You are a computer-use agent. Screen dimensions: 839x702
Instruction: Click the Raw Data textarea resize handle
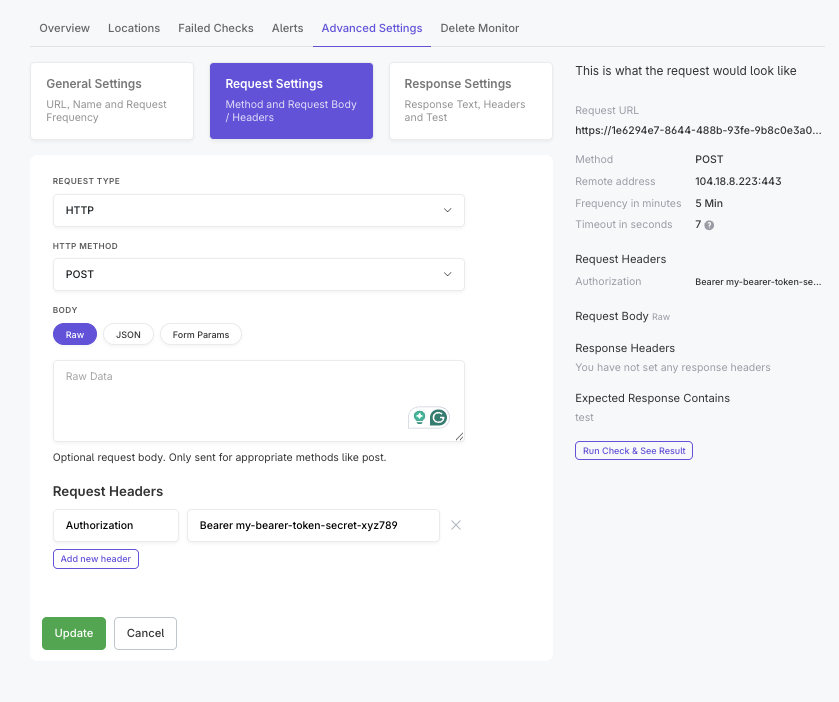pos(459,437)
